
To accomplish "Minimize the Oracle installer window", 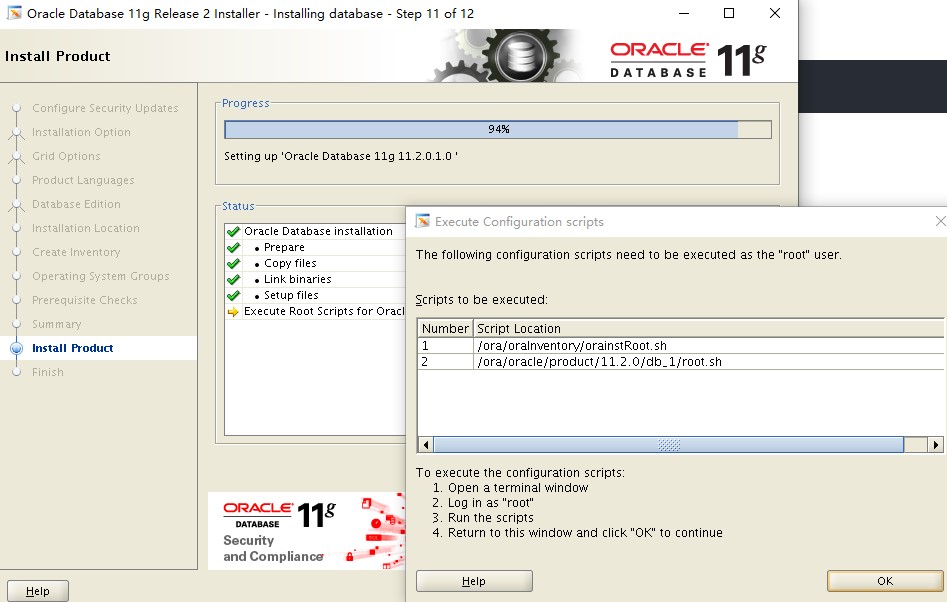I will pos(684,13).
